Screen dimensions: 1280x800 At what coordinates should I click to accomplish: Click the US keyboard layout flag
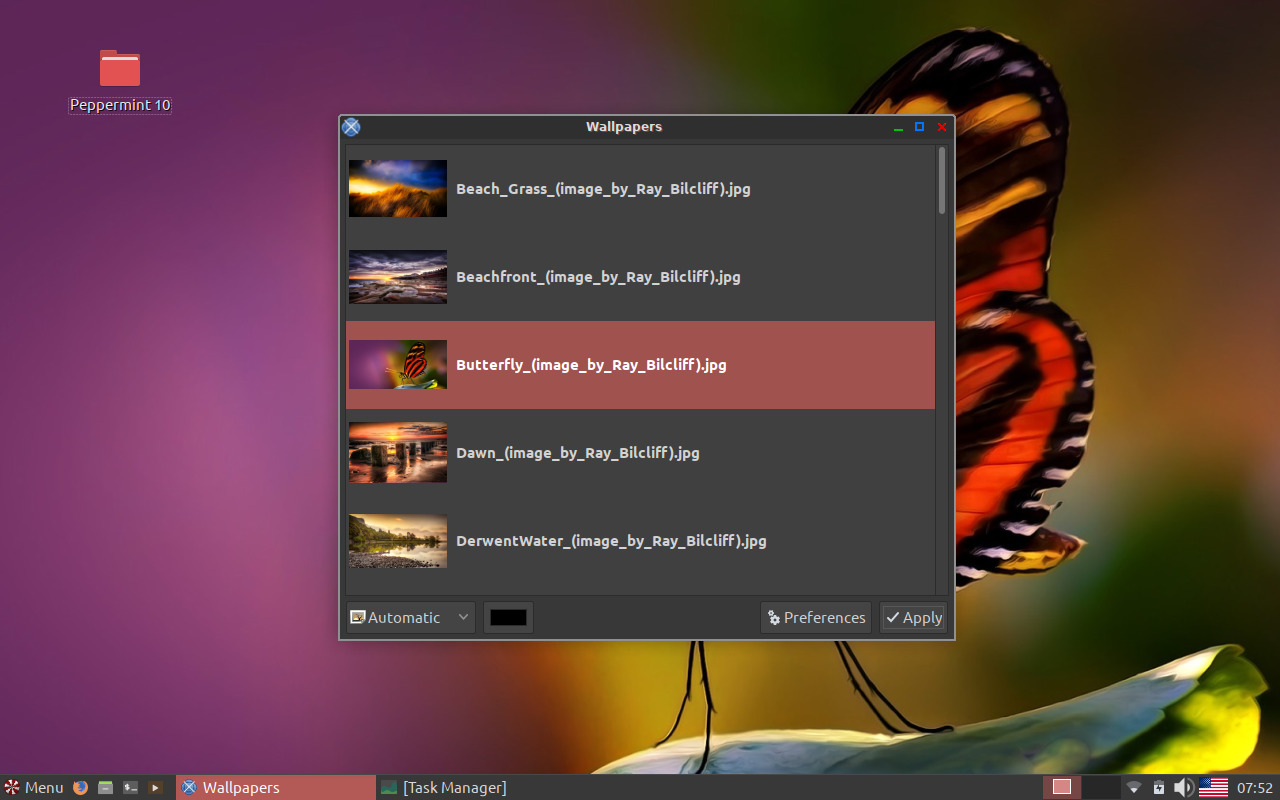(1213, 787)
